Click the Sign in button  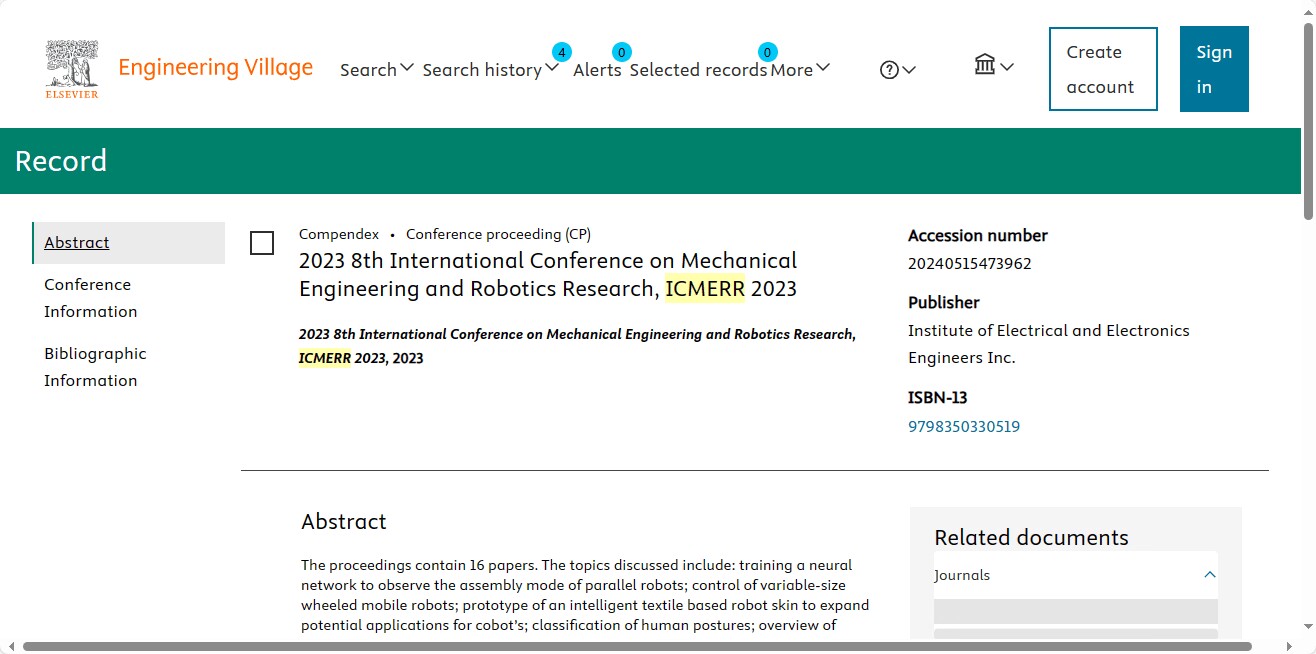[1214, 69]
